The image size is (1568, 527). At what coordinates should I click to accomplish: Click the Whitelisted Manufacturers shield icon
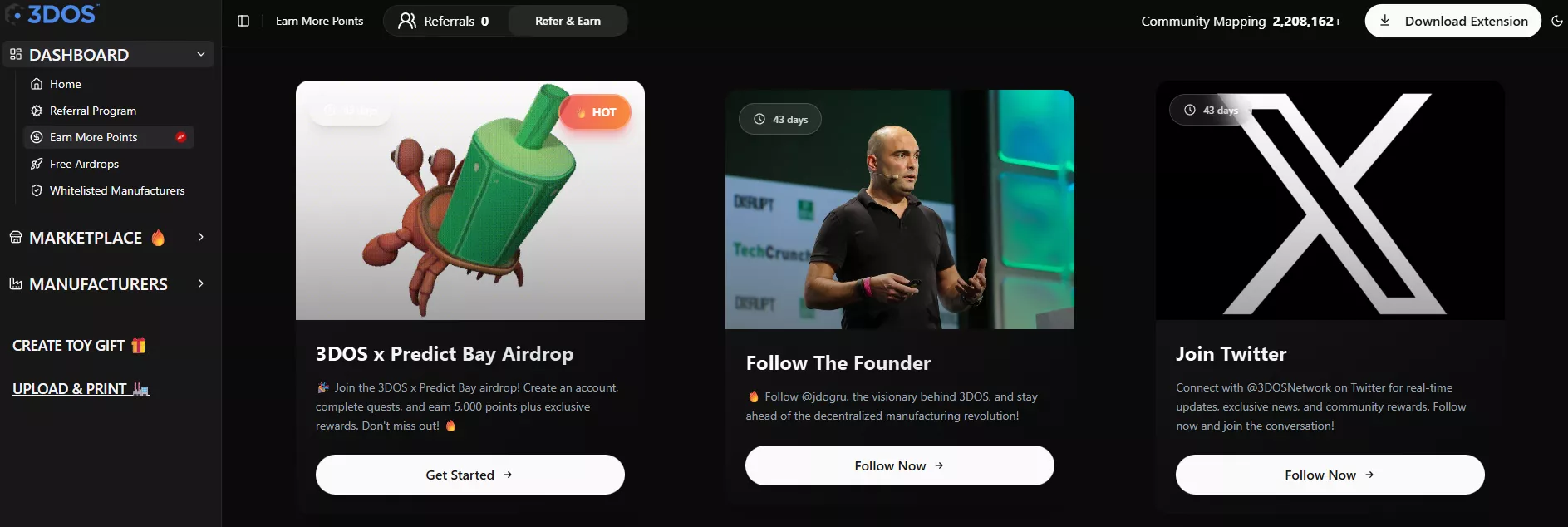click(x=37, y=190)
